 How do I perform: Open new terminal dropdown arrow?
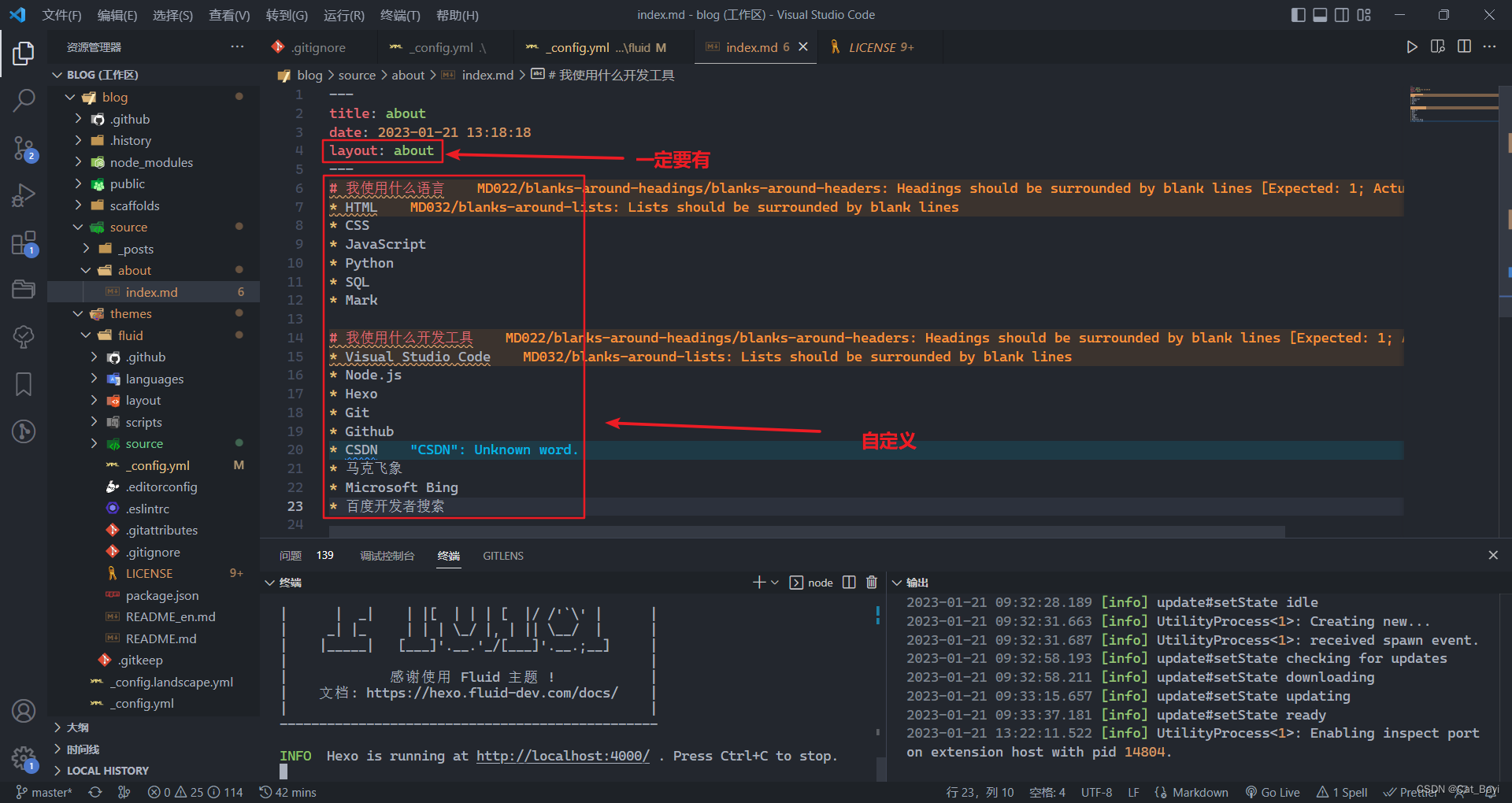pyautogui.click(x=775, y=583)
